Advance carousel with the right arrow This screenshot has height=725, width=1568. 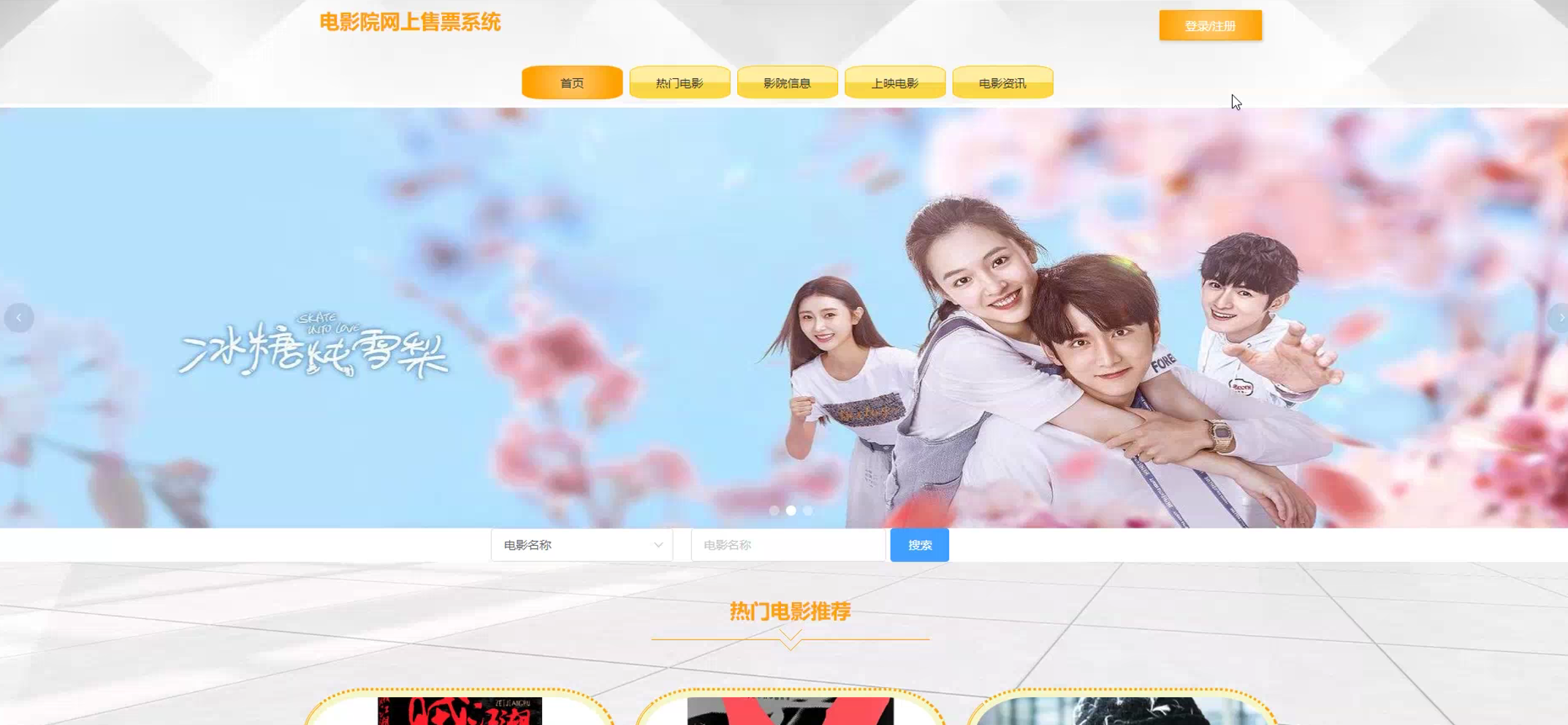tap(1559, 318)
